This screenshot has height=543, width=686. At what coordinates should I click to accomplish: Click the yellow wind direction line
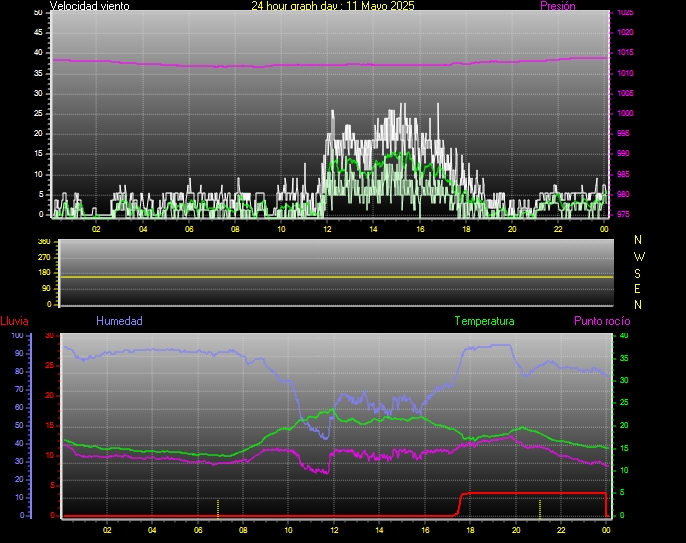[336, 277]
